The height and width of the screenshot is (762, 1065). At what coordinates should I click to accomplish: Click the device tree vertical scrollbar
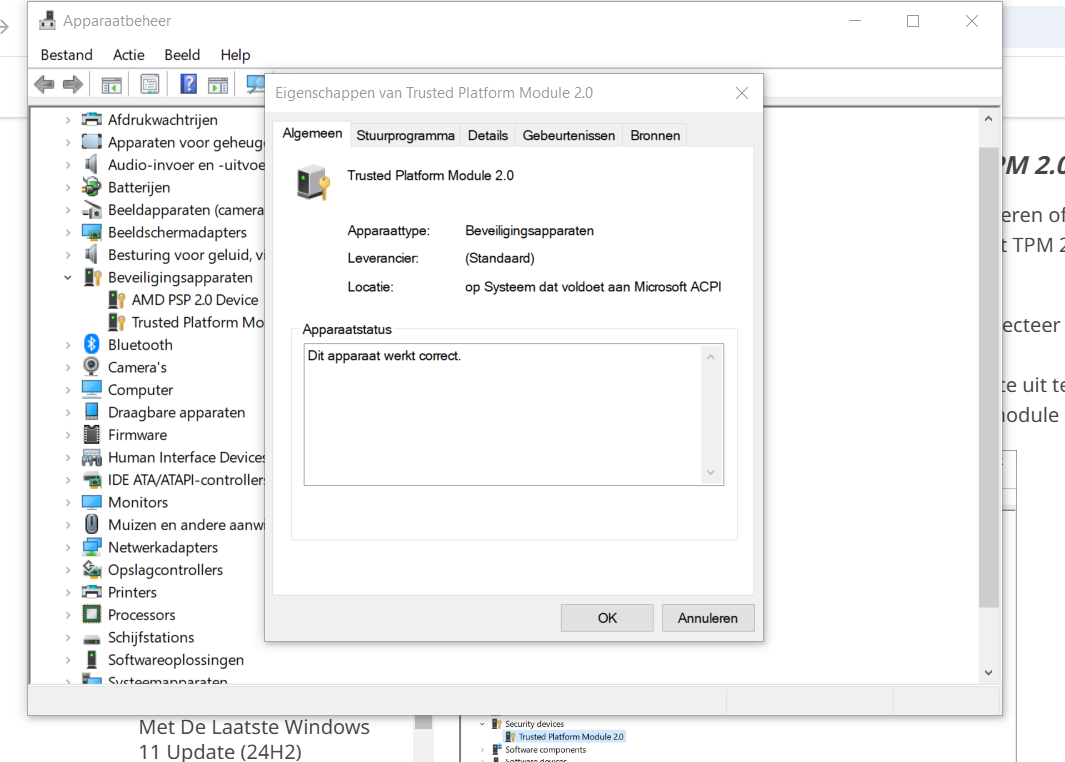tap(988, 400)
